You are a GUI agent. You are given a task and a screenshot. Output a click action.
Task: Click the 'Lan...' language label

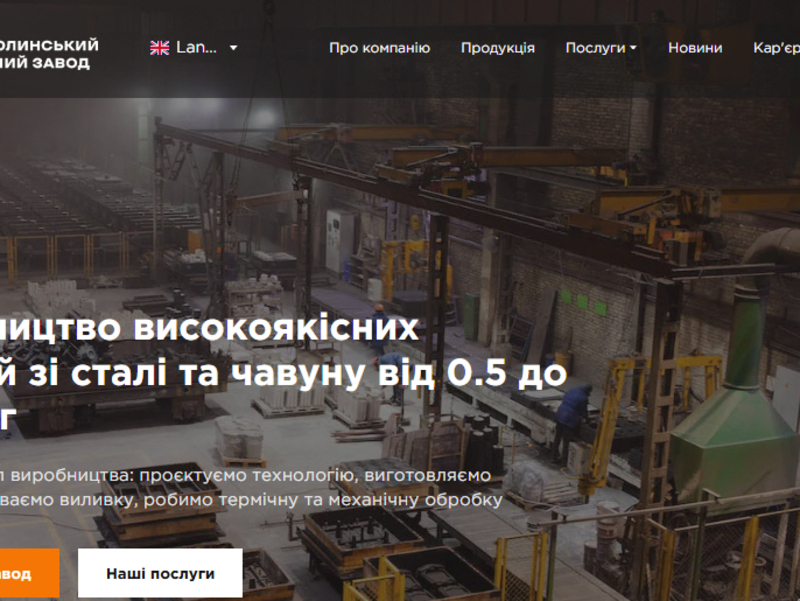(x=196, y=47)
